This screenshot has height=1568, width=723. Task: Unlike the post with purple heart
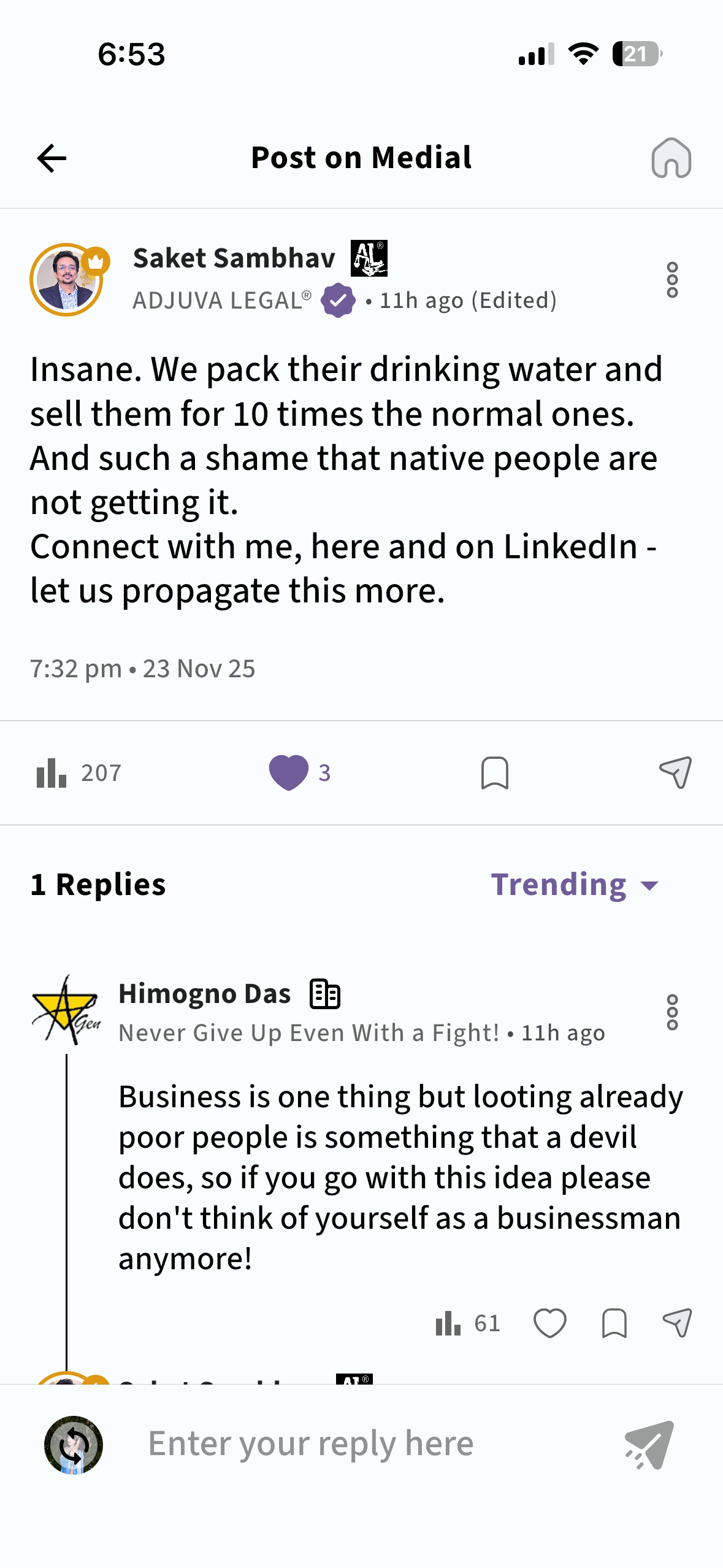click(289, 772)
